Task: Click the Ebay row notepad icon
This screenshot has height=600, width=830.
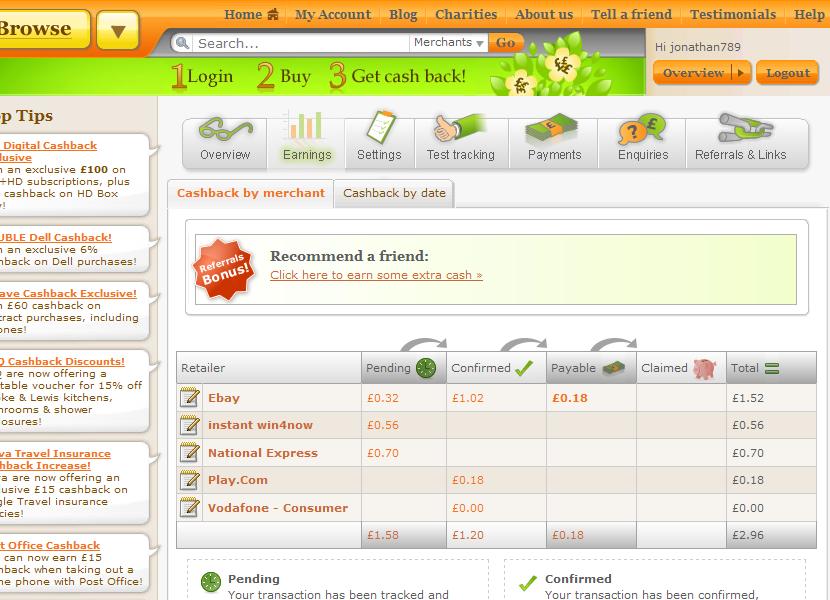Action: point(190,398)
